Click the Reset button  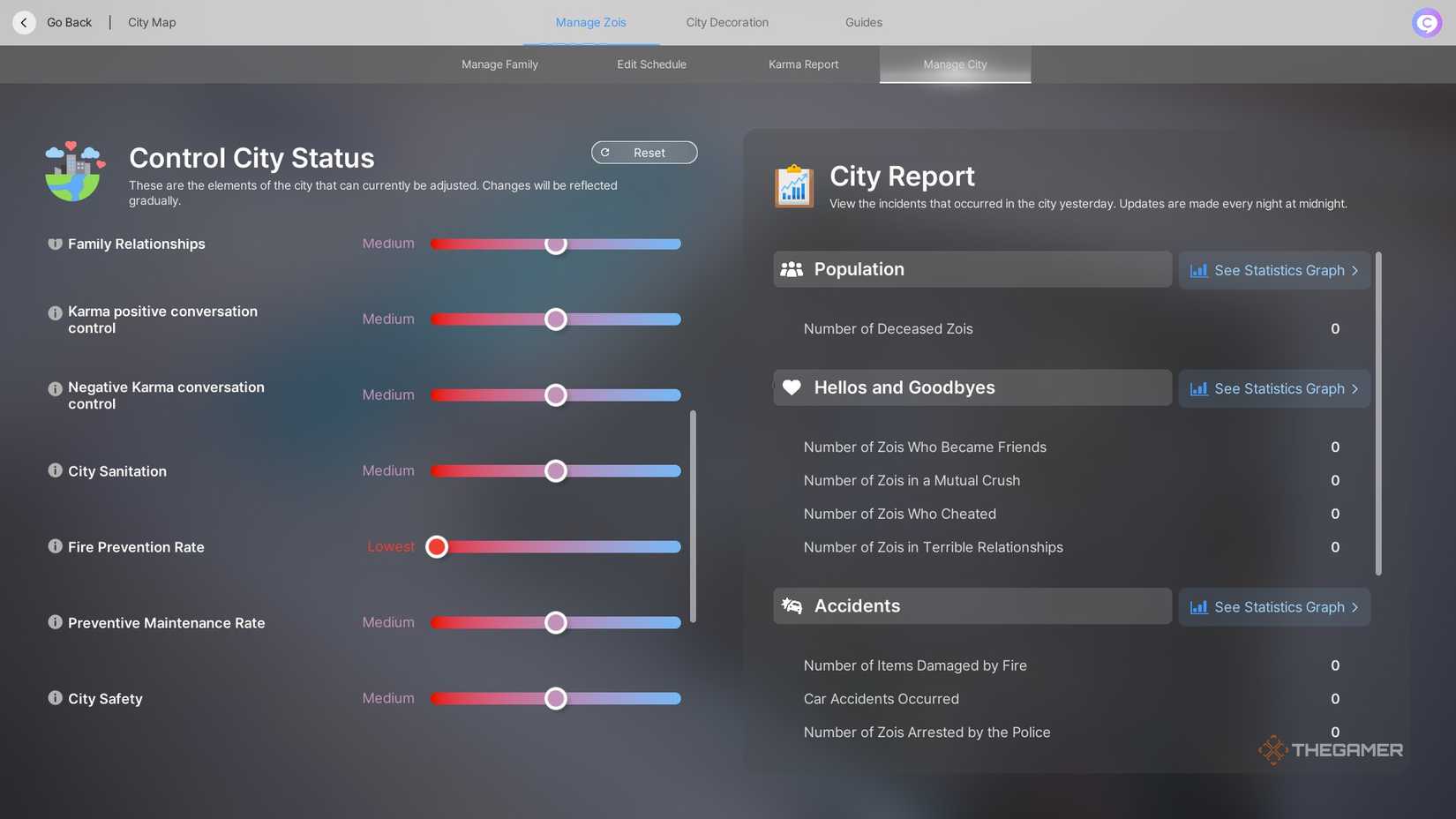click(x=644, y=153)
